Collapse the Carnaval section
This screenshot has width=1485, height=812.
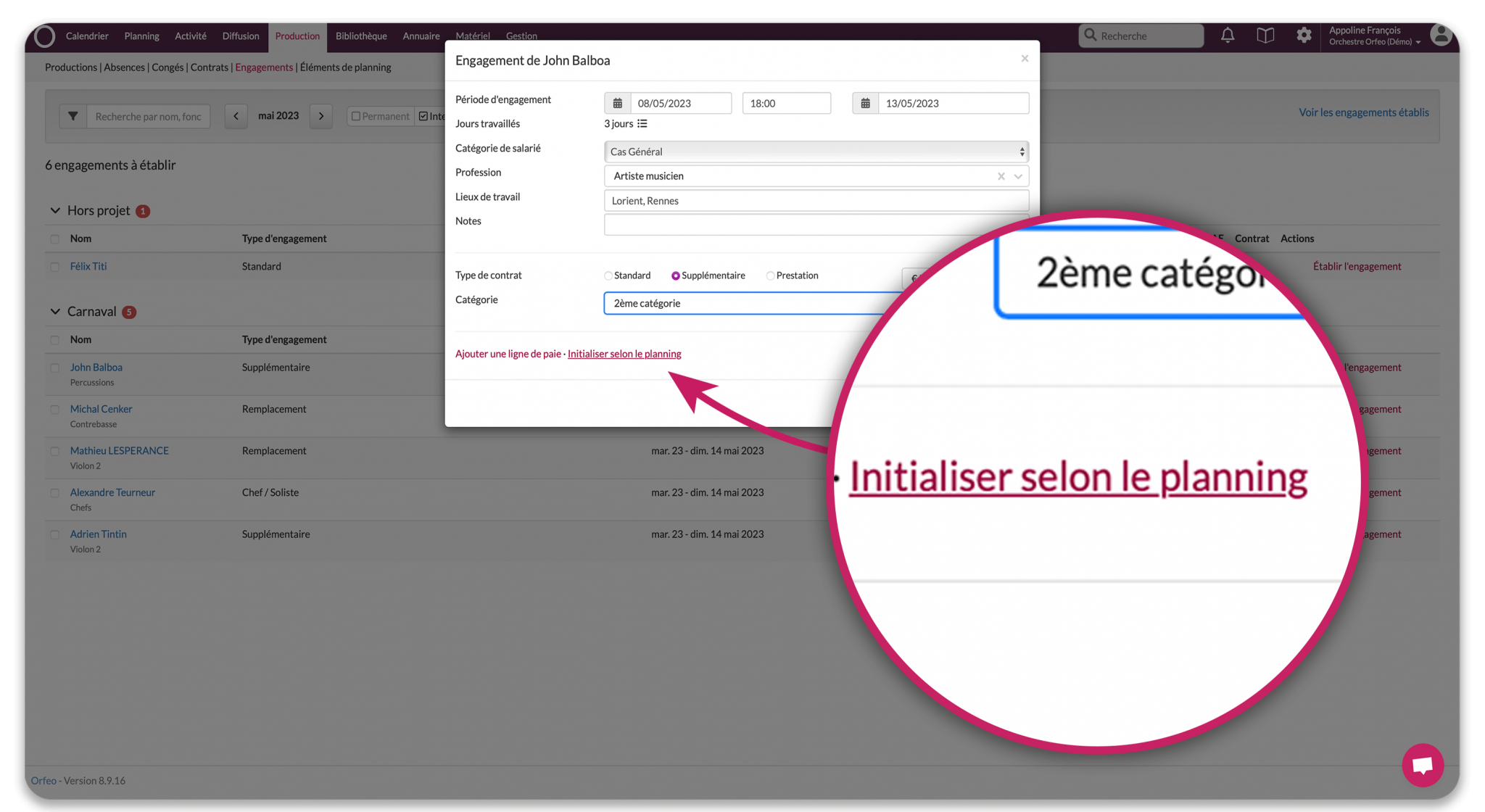(55, 312)
